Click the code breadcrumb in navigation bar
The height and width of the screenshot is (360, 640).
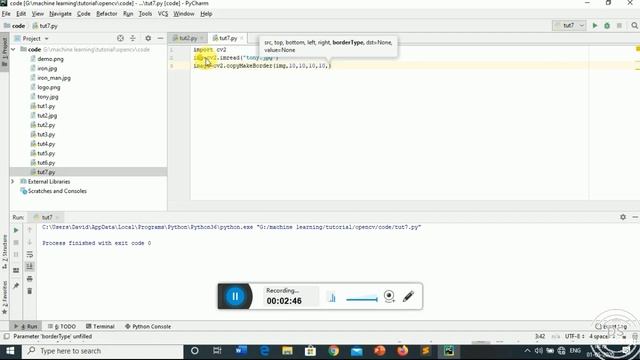point(15,25)
